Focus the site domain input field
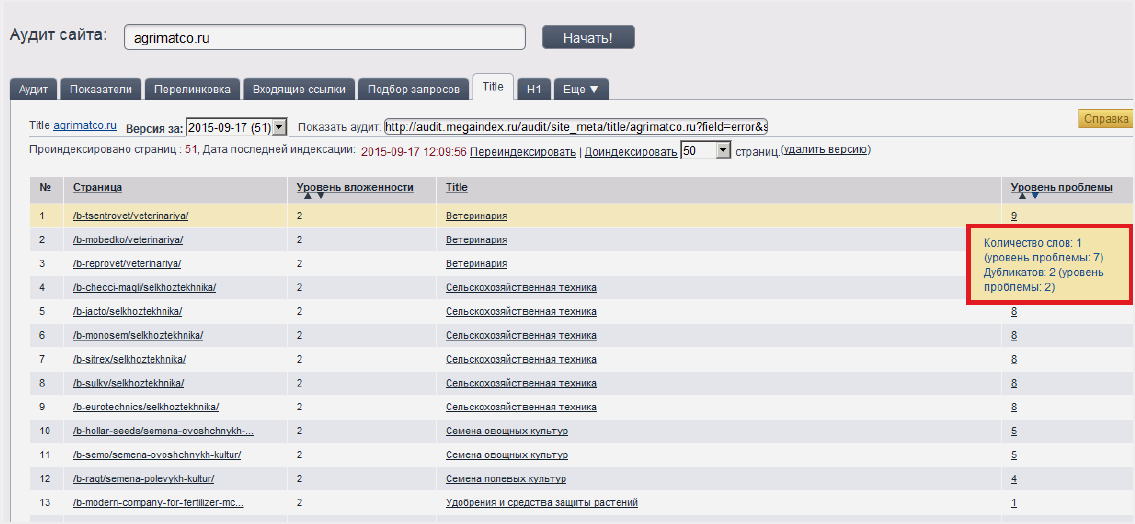1135x524 pixels. [x=325, y=37]
